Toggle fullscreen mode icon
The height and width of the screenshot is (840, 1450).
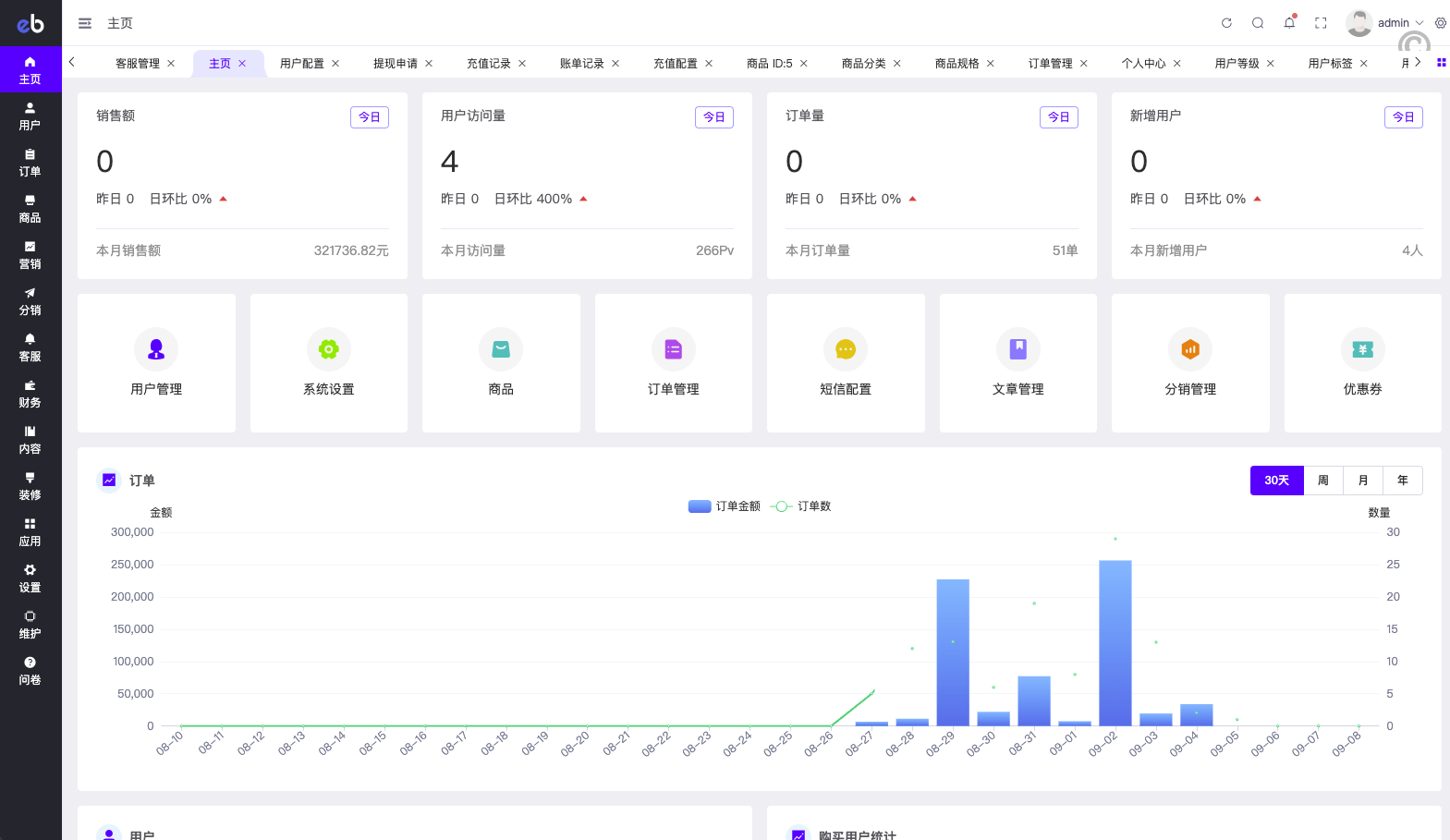coord(1321,23)
